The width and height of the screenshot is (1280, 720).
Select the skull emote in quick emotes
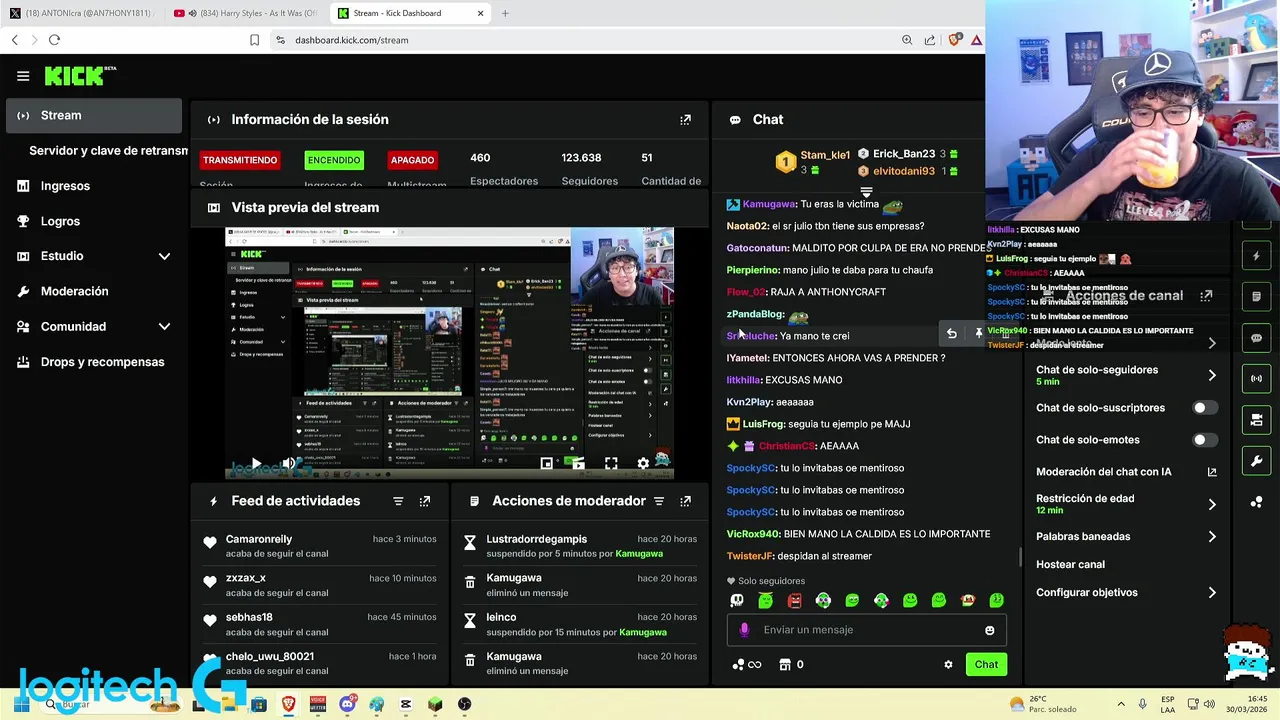point(737,601)
